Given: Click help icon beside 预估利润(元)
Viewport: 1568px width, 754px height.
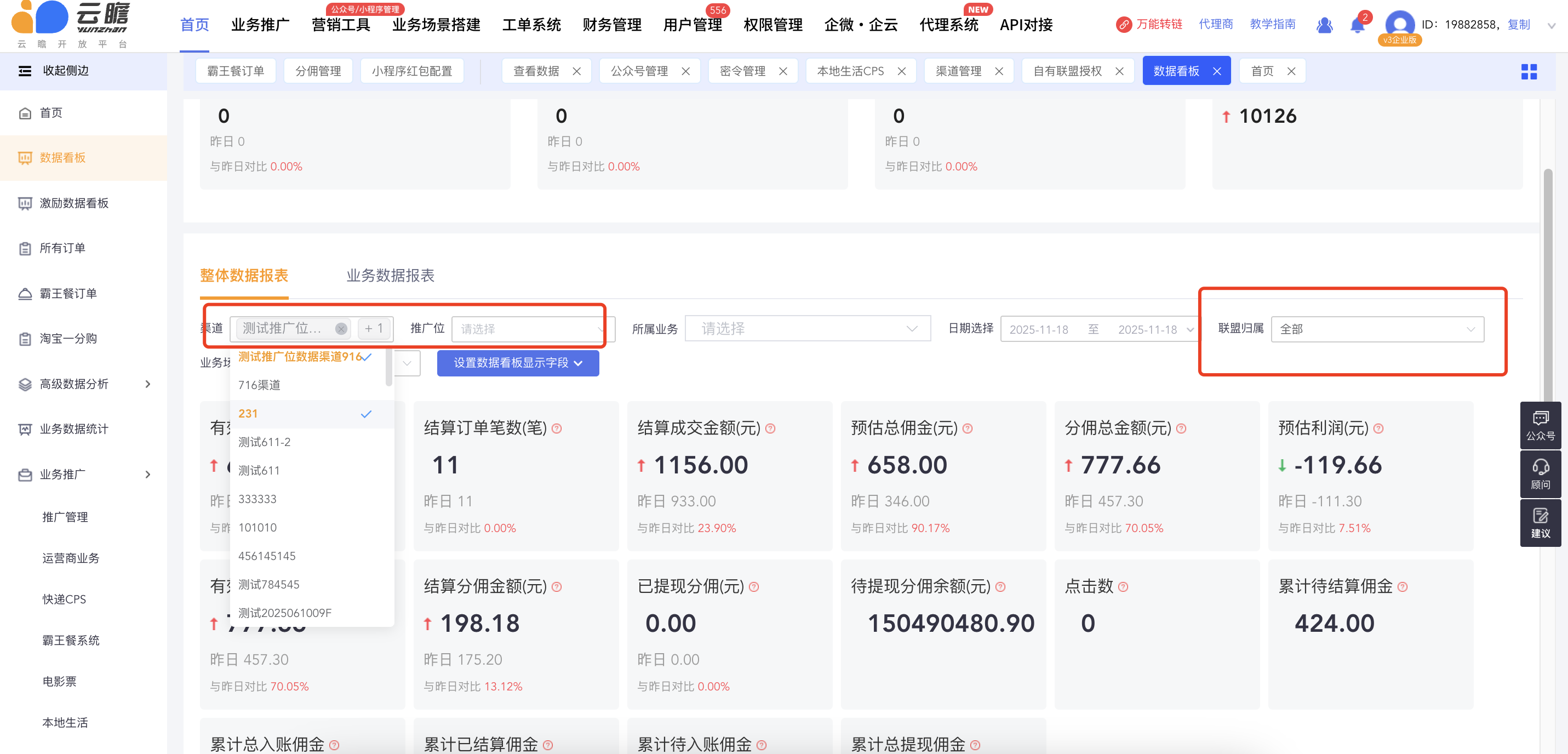Looking at the screenshot, I should coord(1378,429).
